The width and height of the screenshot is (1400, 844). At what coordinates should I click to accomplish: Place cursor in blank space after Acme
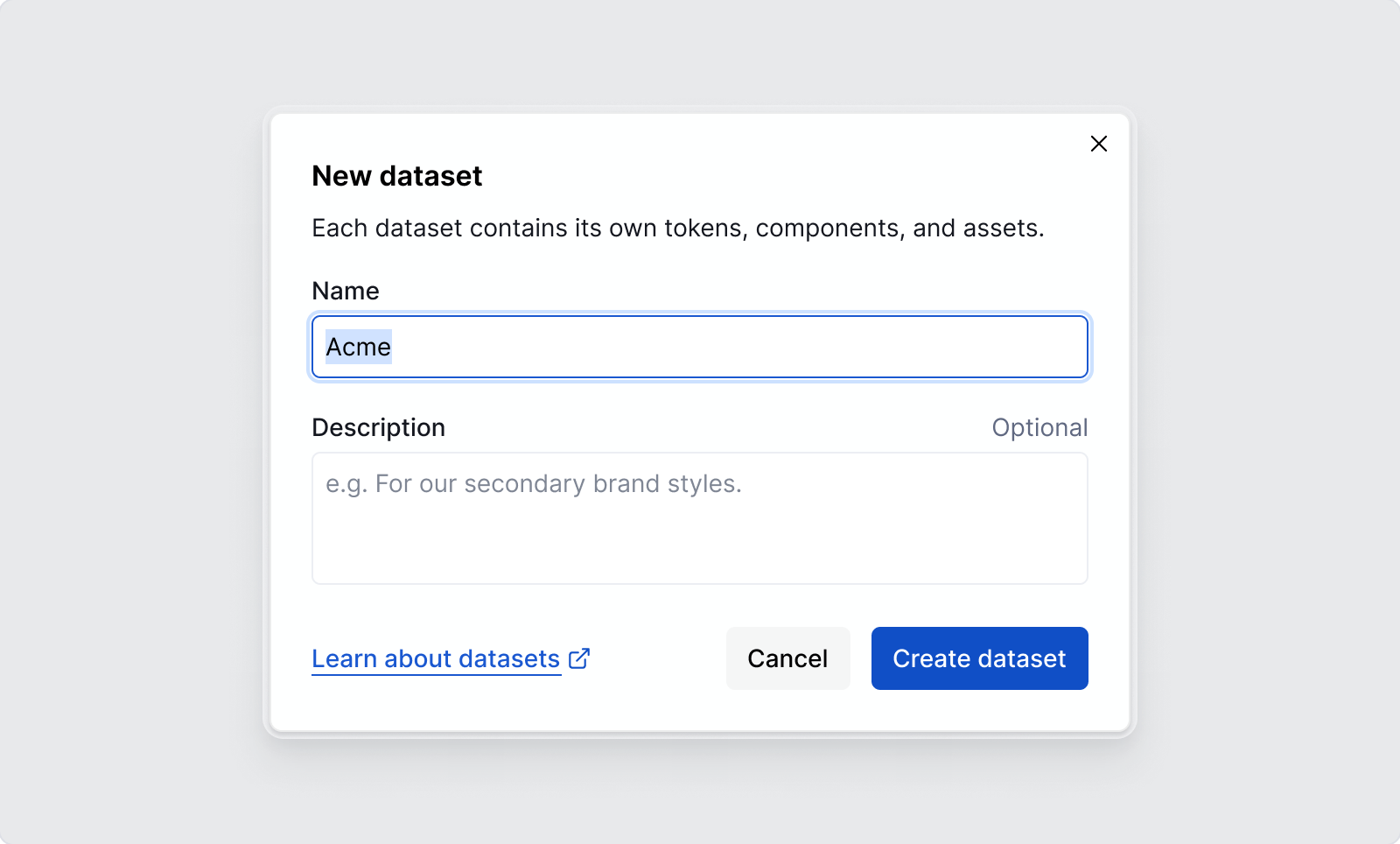coord(735,347)
